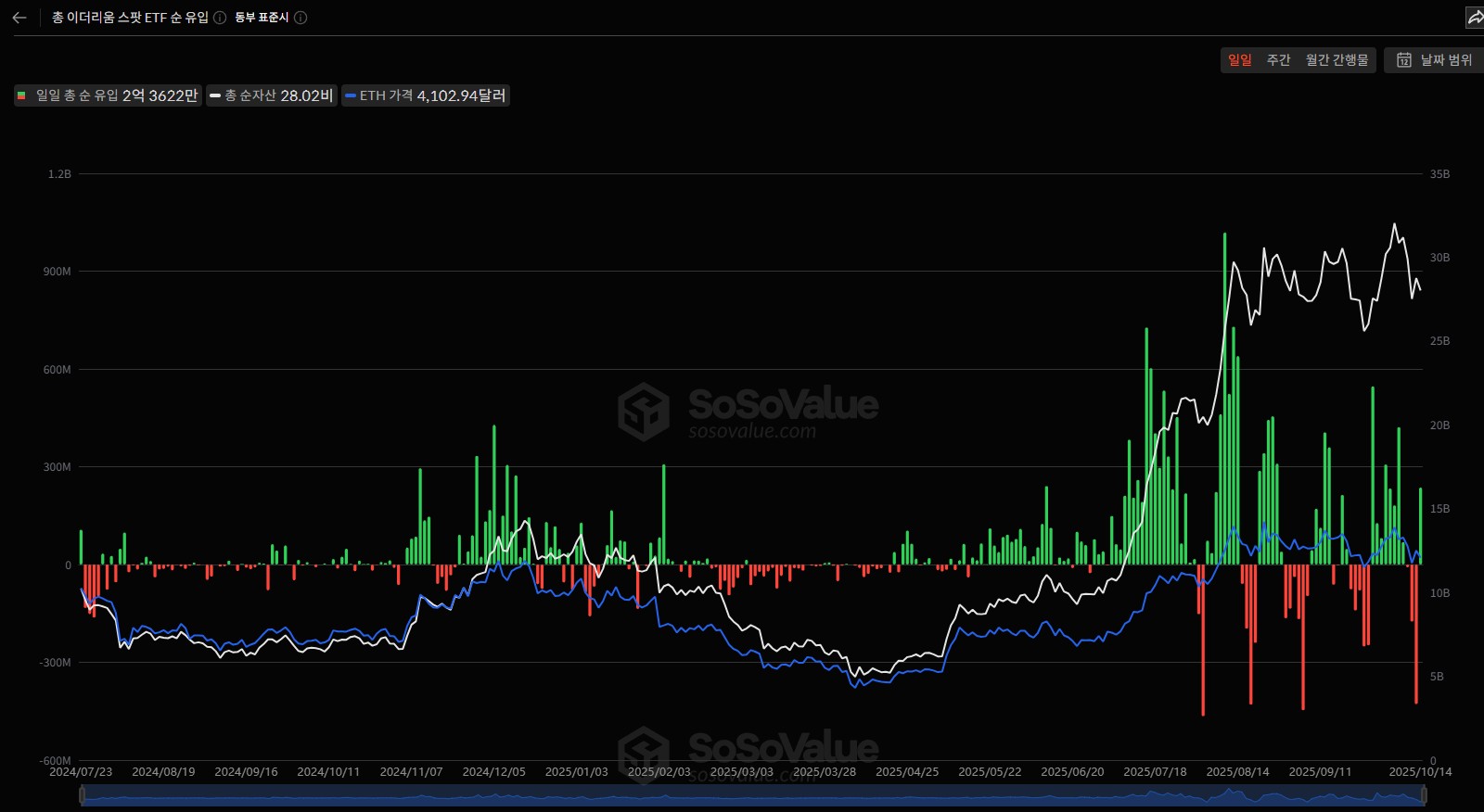This screenshot has height=812, width=1484.
Task: Click the chart title 총 이더리움 스팟 ETF 순 유입
Action: tap(131, 18)
